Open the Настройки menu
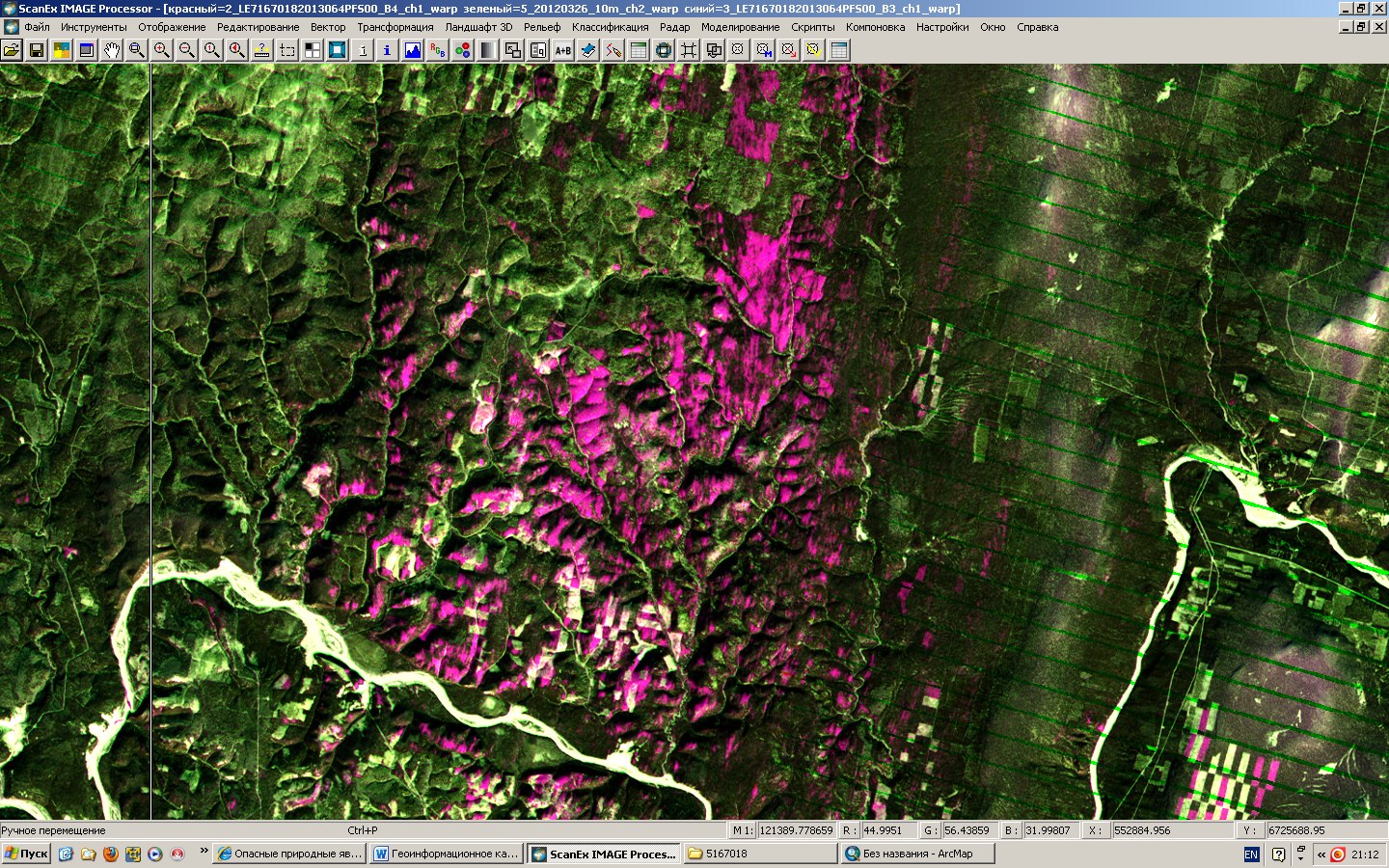Viewport: 1389px width, 868px height. point(942,27)
